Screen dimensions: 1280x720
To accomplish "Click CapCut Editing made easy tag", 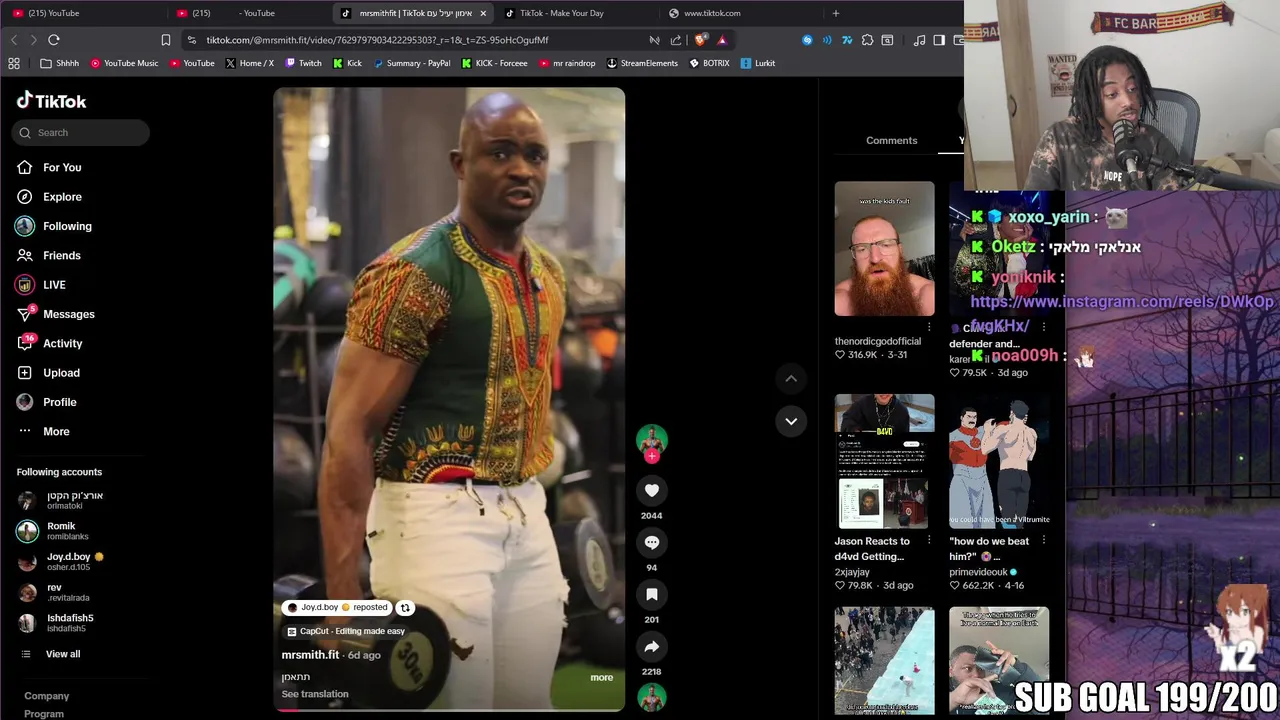I will (x=346, y=631).
